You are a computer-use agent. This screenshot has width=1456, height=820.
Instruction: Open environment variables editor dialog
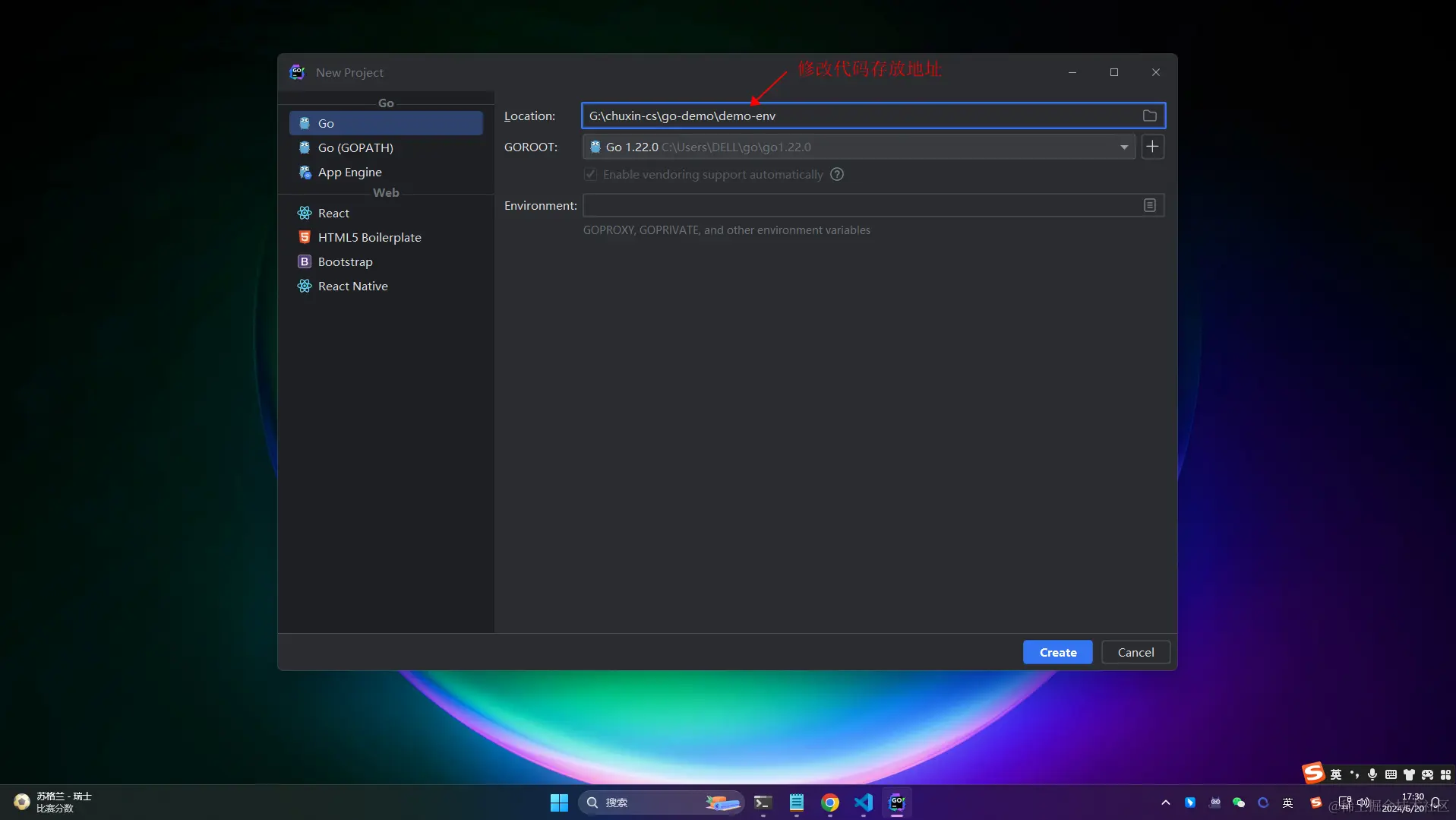(x=1150, y=205)
